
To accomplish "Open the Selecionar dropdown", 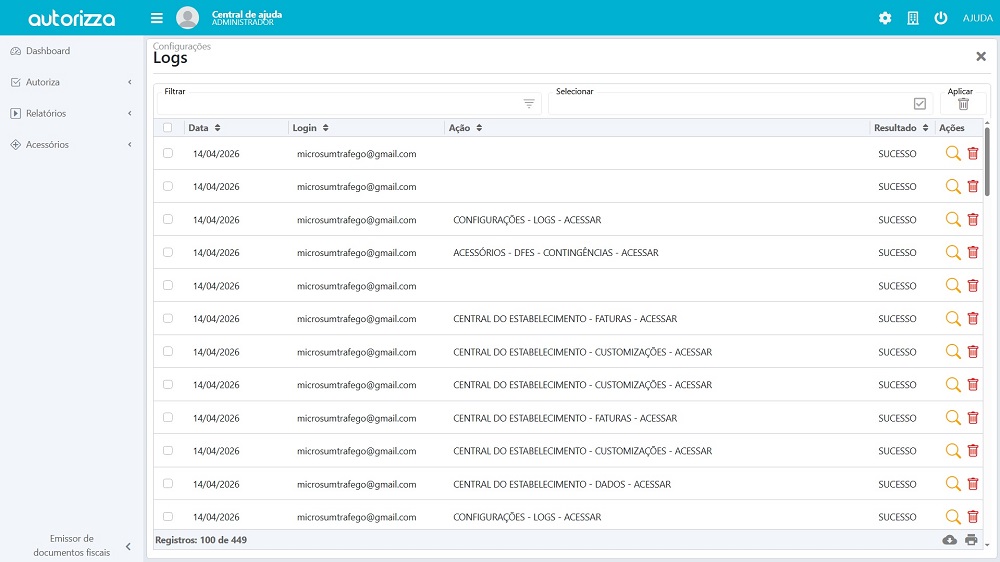I will coord(738,104).
